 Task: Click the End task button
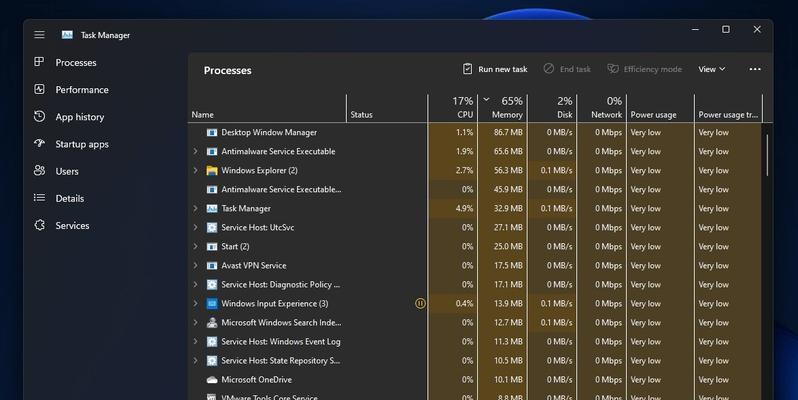(567, 69)
